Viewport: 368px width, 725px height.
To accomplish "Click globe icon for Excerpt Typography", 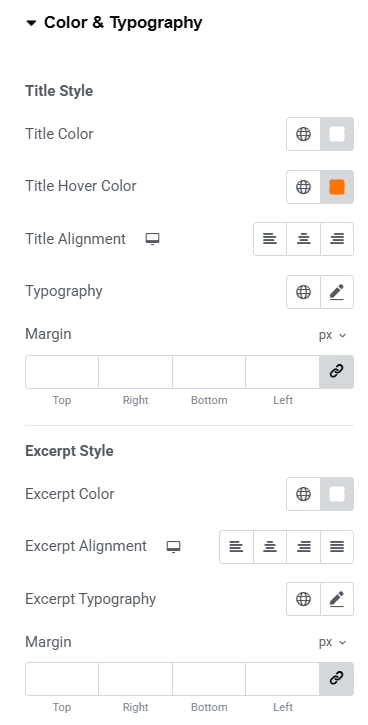I will point(303,599).
